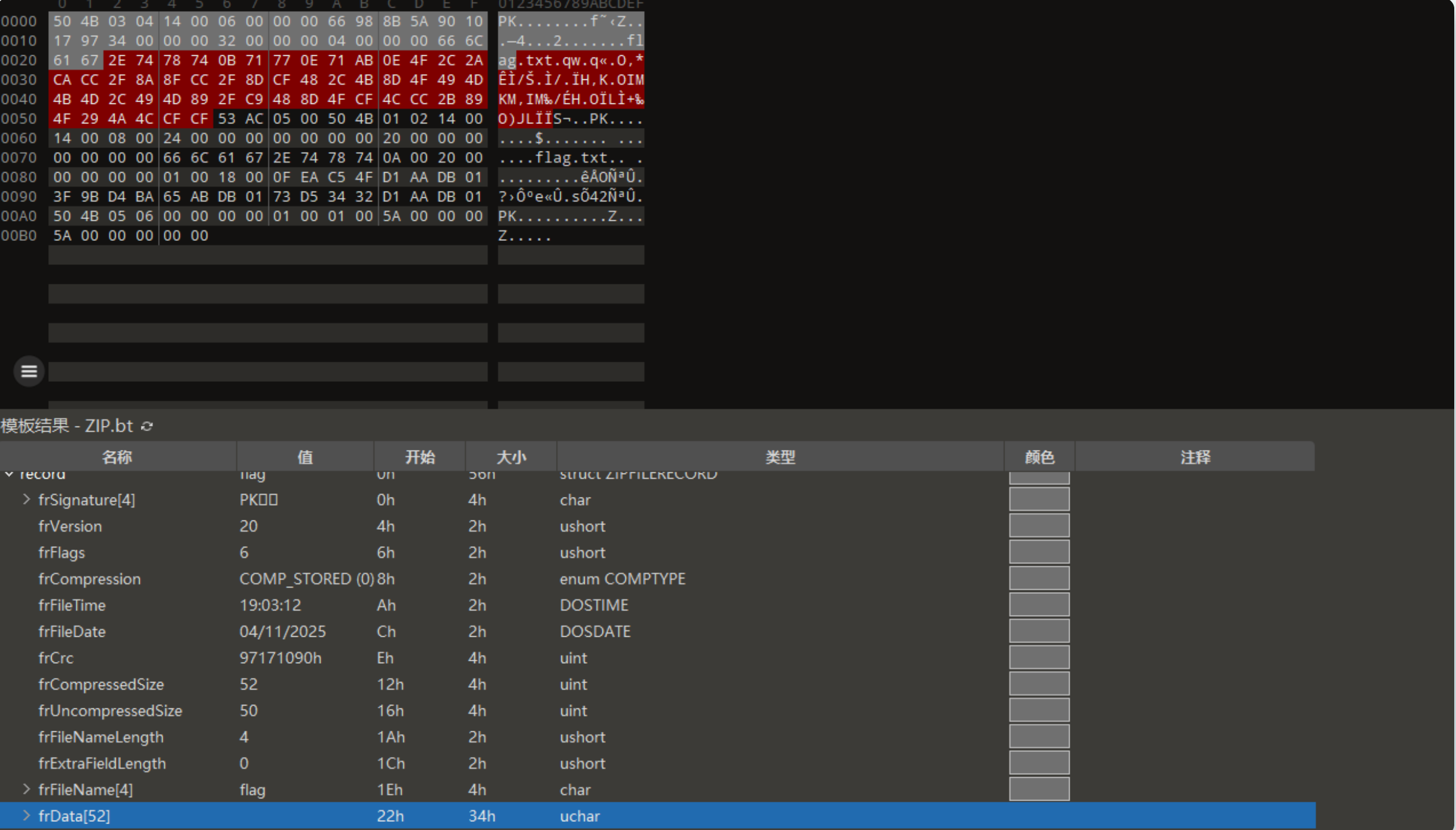
Task: Select the frFlags row
Action: click(62, 552)
